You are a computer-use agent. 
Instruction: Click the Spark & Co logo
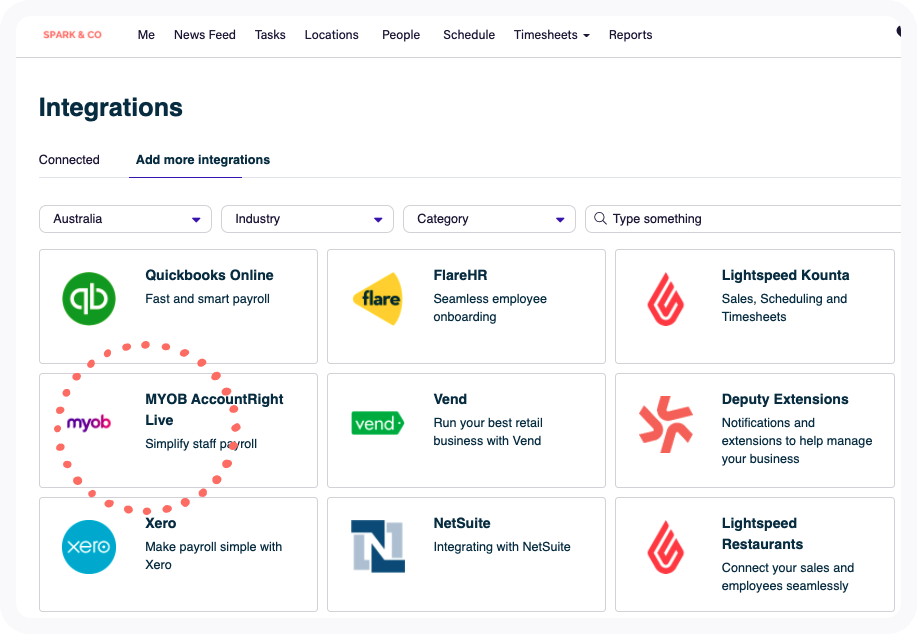click(x=73, y=34)
